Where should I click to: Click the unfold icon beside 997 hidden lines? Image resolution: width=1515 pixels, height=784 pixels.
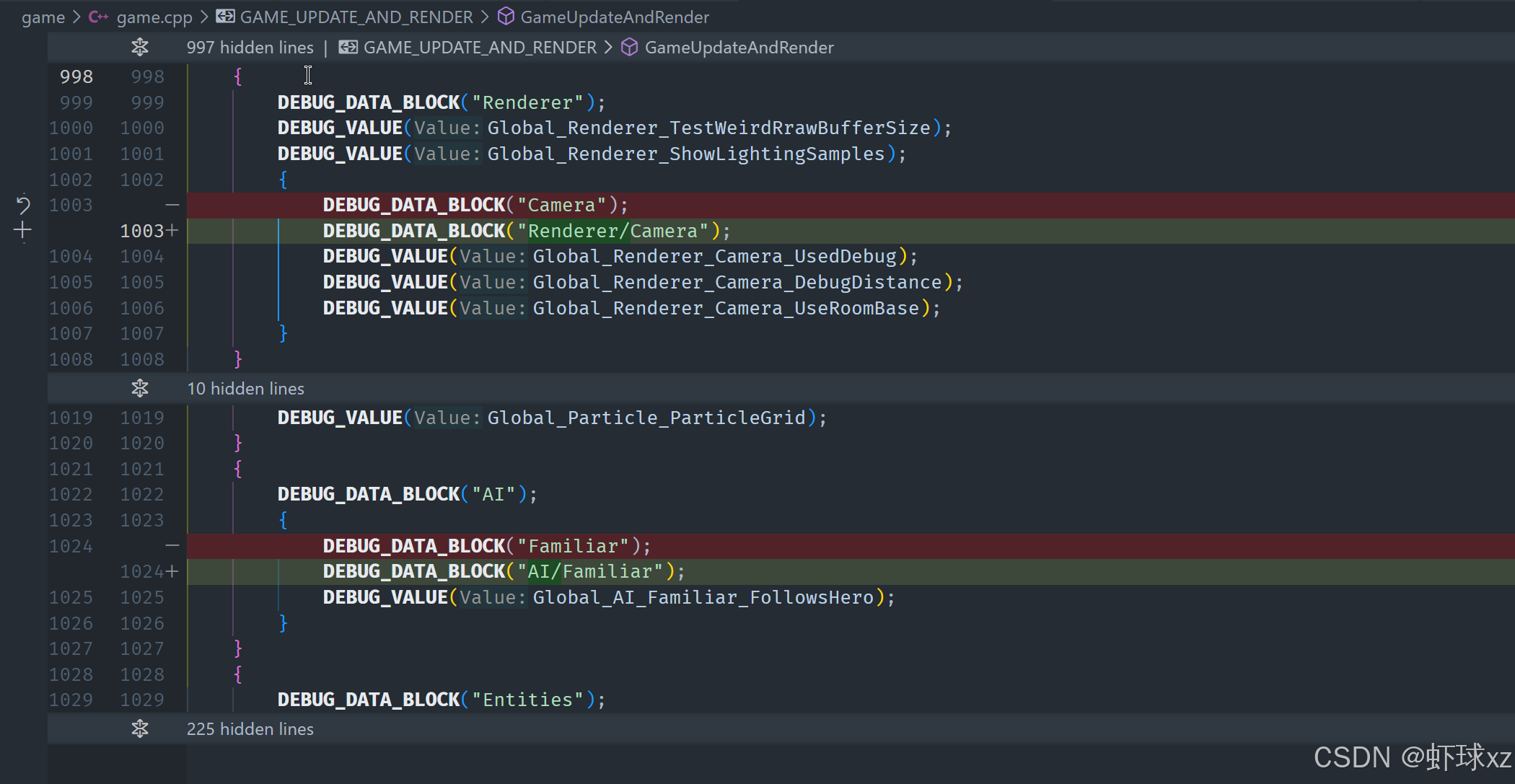tap(140, 48)
